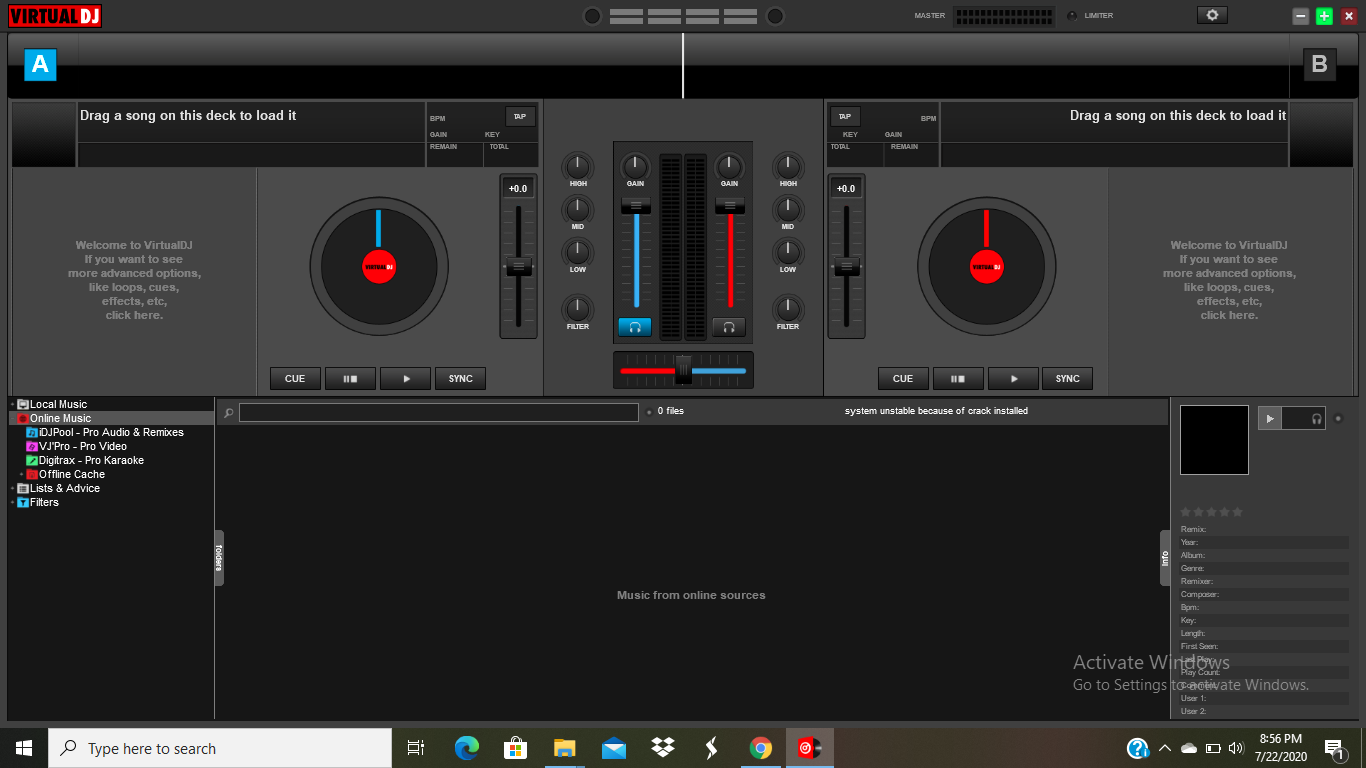The image size is (1366, 768).
Task: Click prelisten headphones icon
Action: pos(1317,419)
